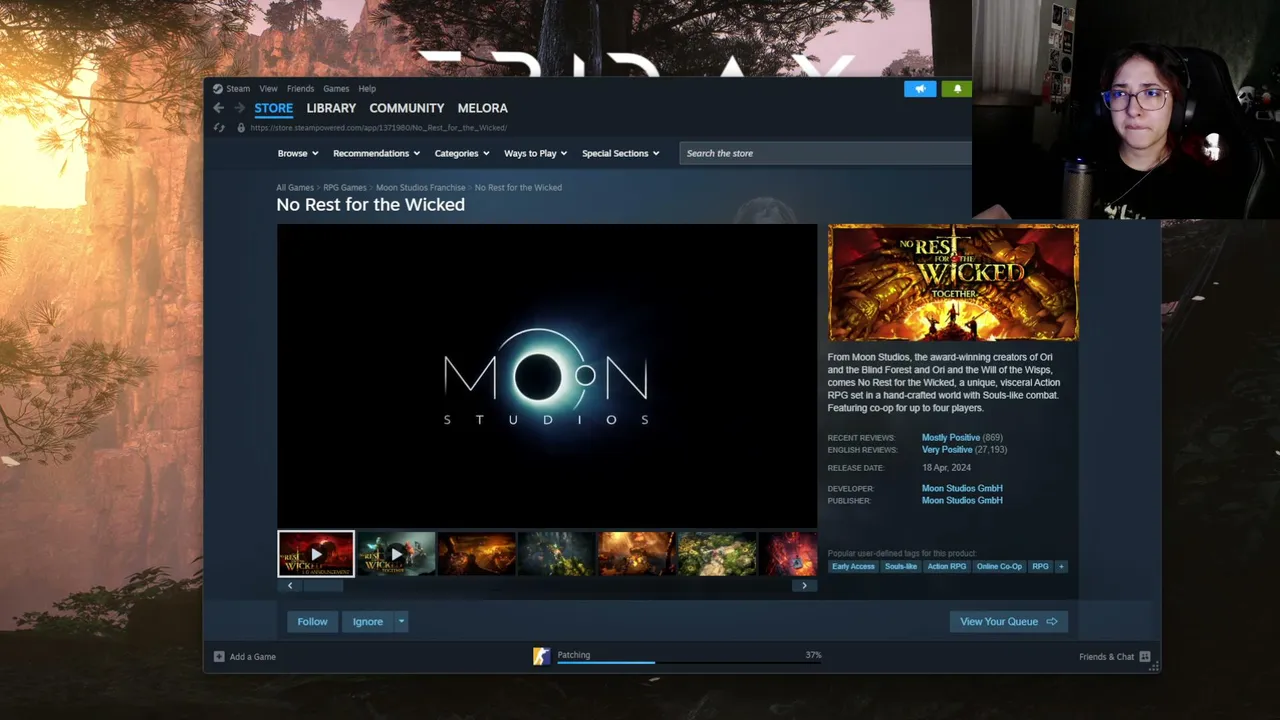This screenshot has width=1280, height=720.
Task: Open the MELORA profile tab
Action: click(x=482, y=108)
